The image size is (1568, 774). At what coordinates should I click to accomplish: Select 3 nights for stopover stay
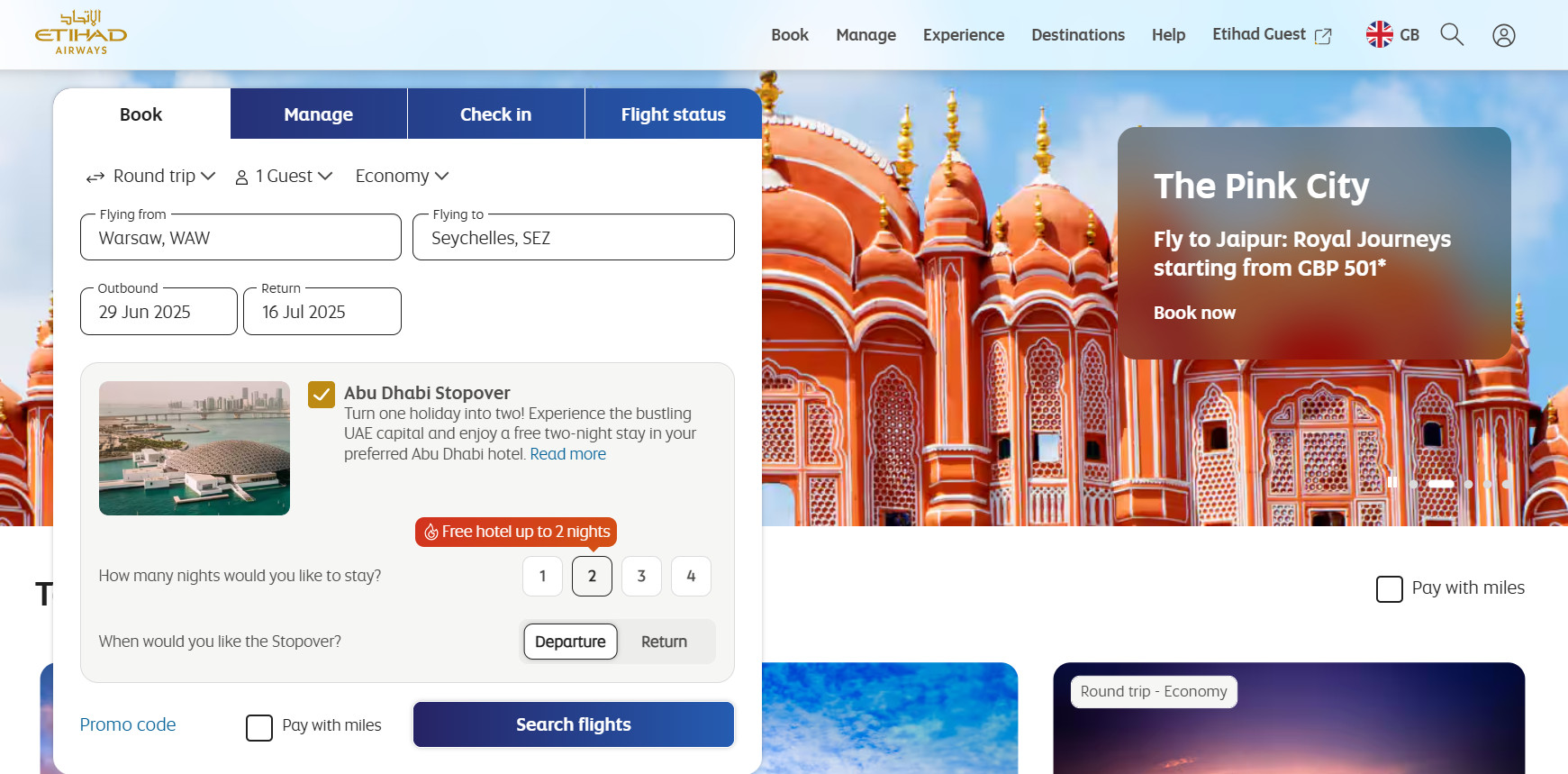(x=641, y=576)
